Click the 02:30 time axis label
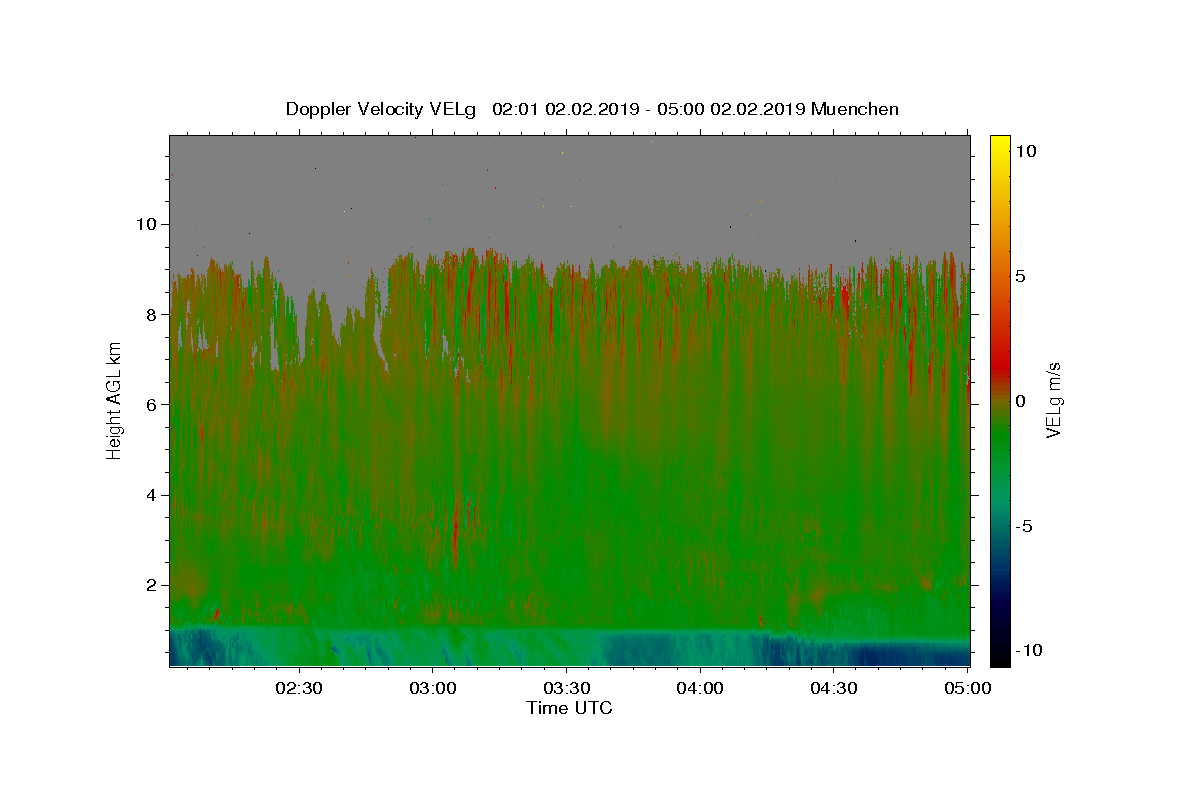This screenshot has height=800, width=1200. [299, 688]
